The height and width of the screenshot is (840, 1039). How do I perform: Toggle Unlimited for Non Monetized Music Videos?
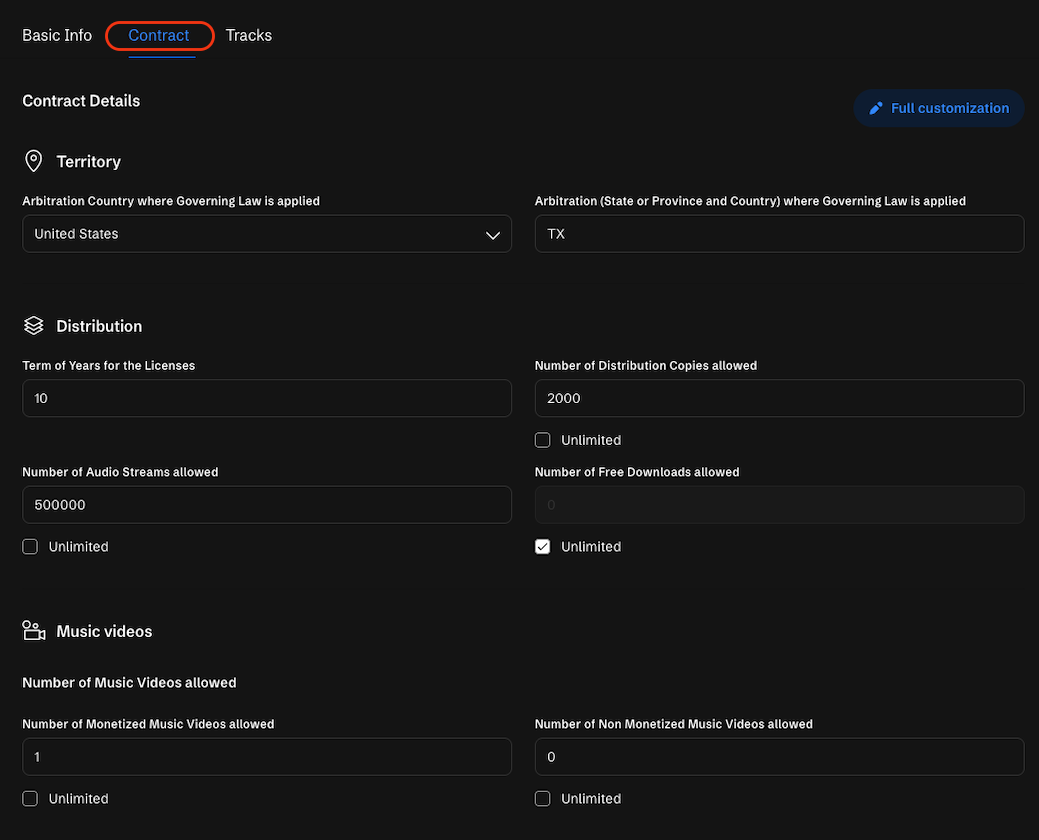point(543,799)
